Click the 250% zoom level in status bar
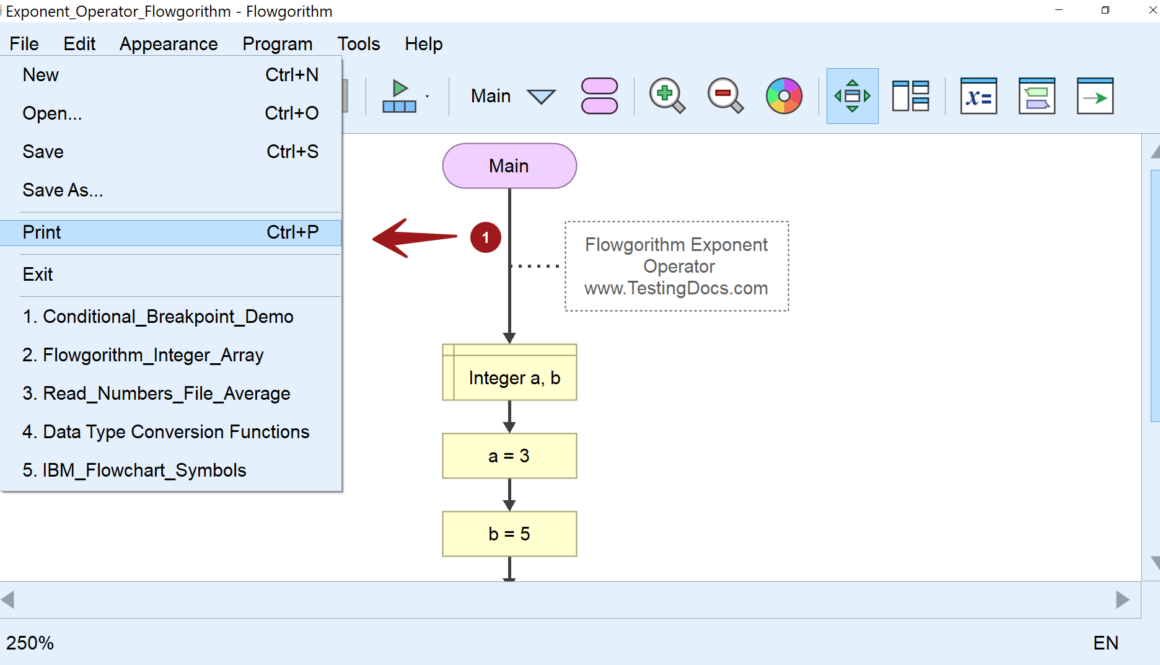The image size is (1160, 665). tap(30, 643)
